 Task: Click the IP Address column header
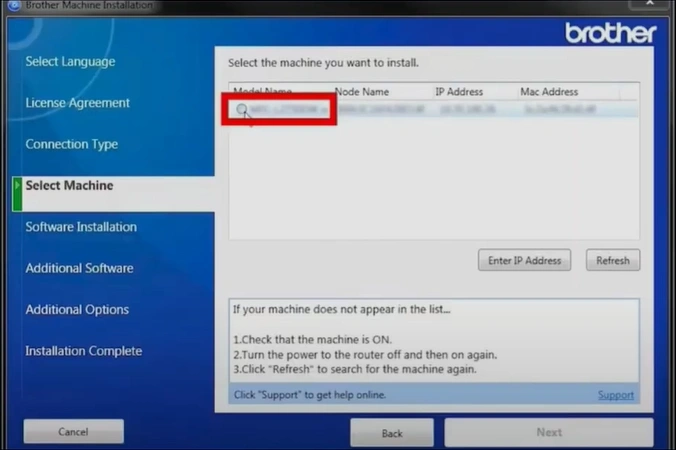pyautogui.click(x=459, y=92)
